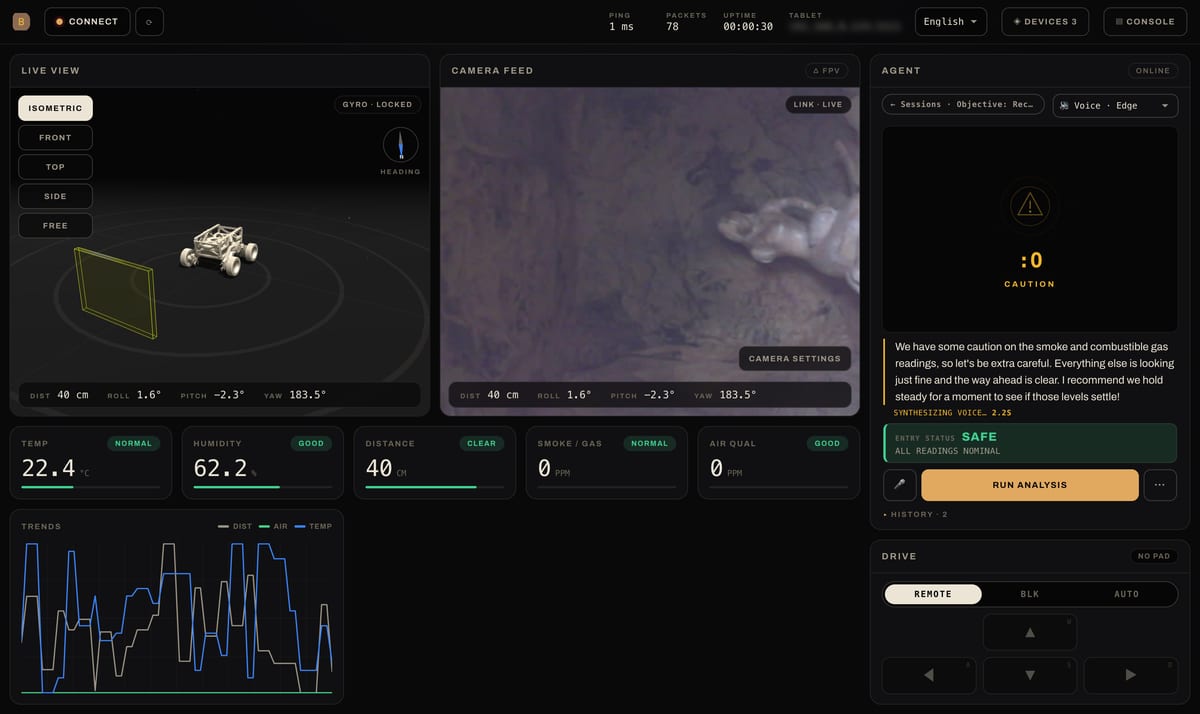Select REMOTE drive mode
1200x714 pixels.
(x=933, y=594)
